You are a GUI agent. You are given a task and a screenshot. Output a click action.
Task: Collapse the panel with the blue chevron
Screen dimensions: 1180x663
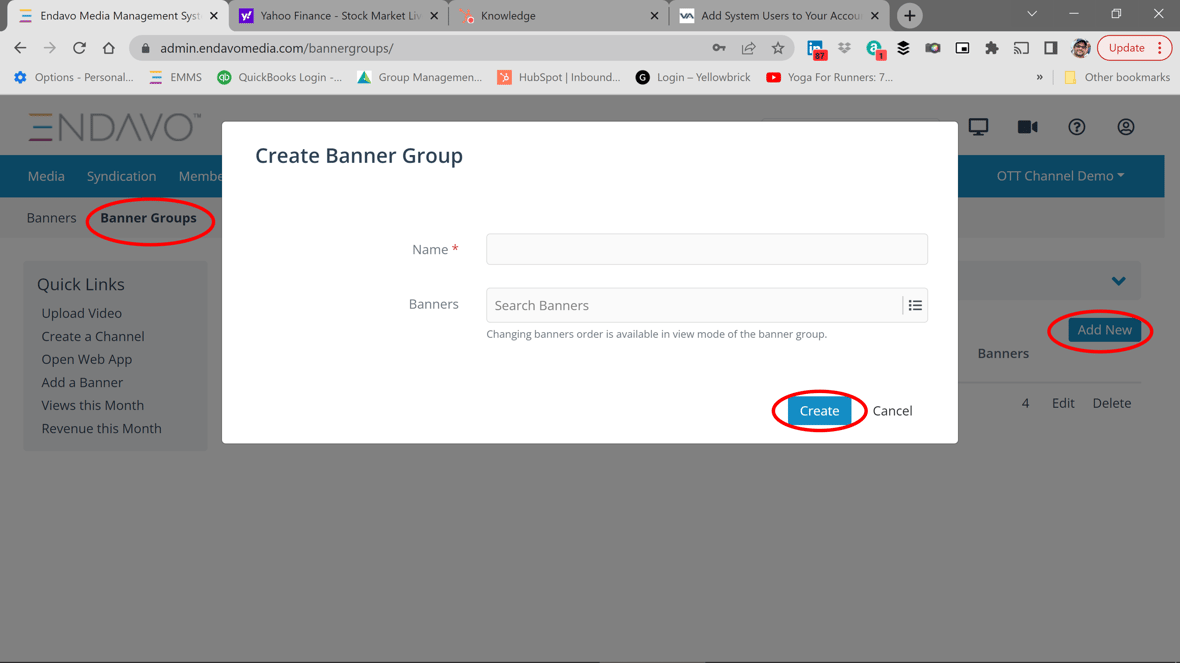pos(1118,281)
